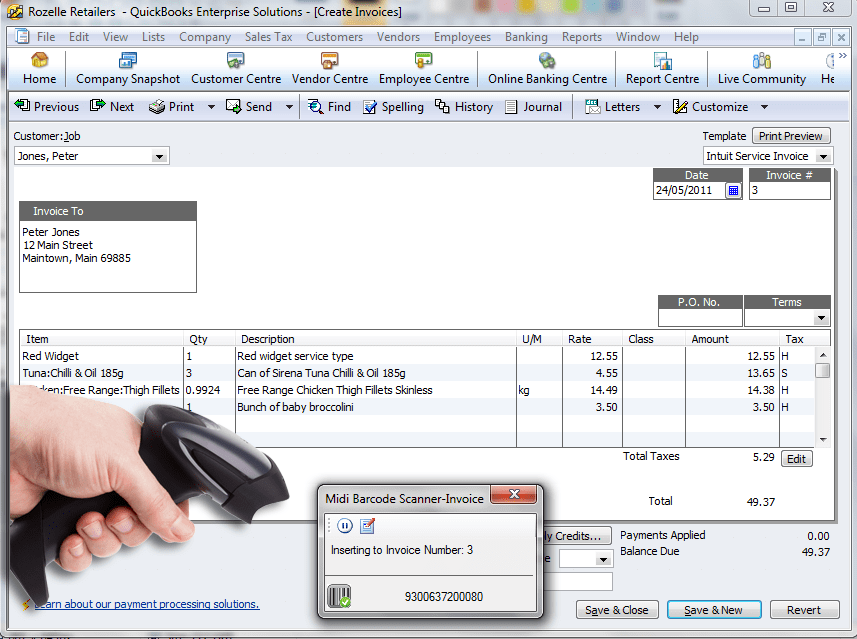Open the Edit menu

pyautogui.click(x=79, y=37)
